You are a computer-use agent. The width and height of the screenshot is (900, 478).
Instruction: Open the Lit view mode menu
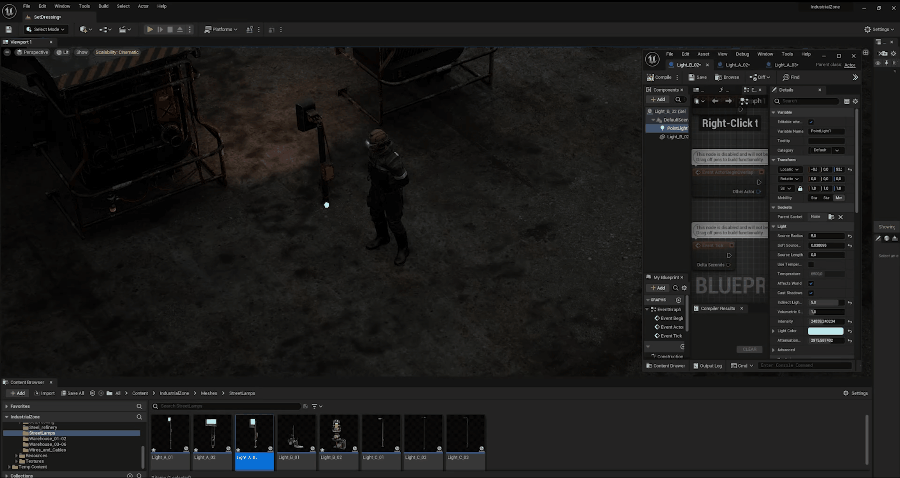pyautogui.click(x=63, y=52)
